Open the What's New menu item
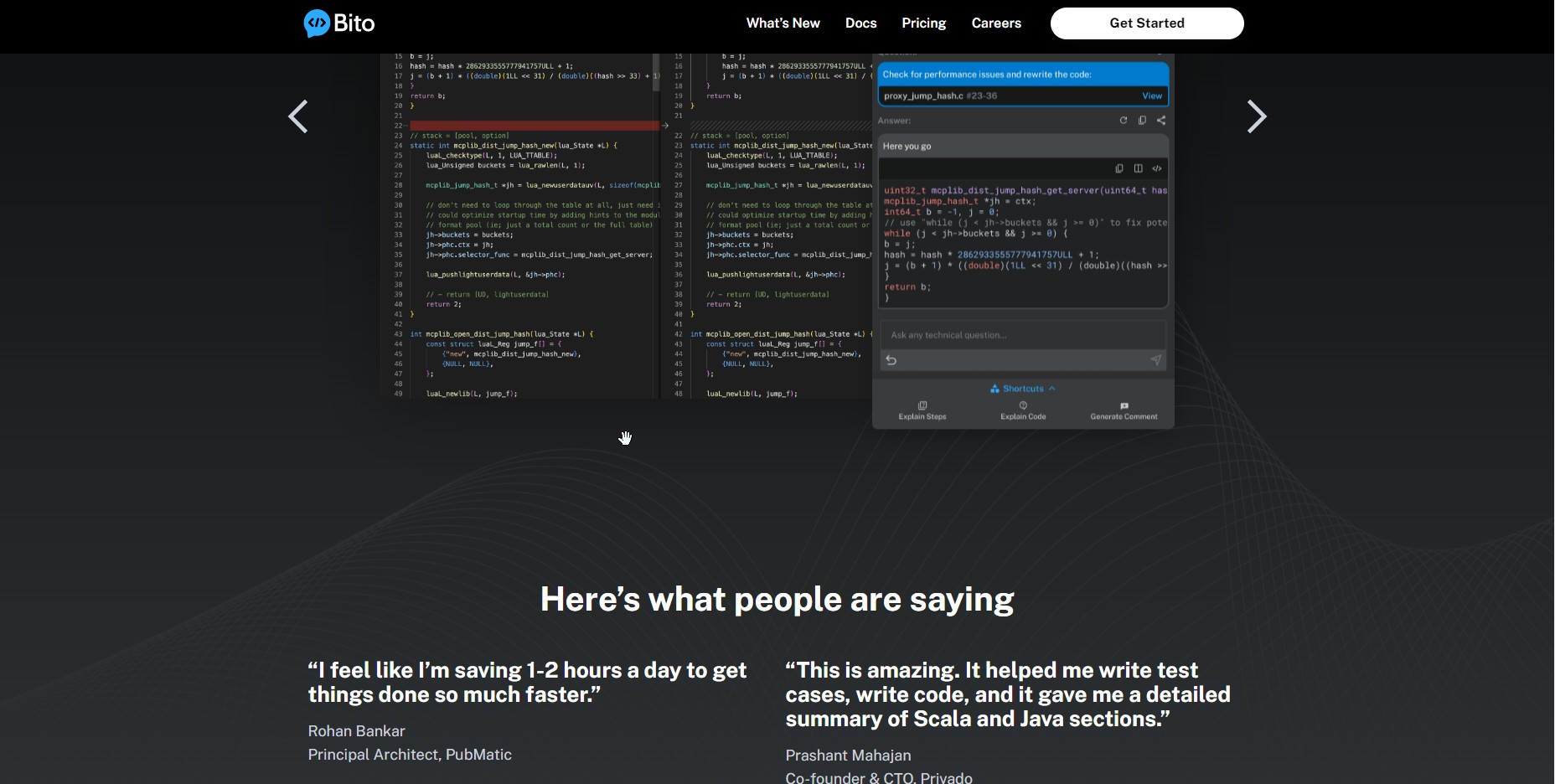1555x784 pixels. (x=783, y=23)
